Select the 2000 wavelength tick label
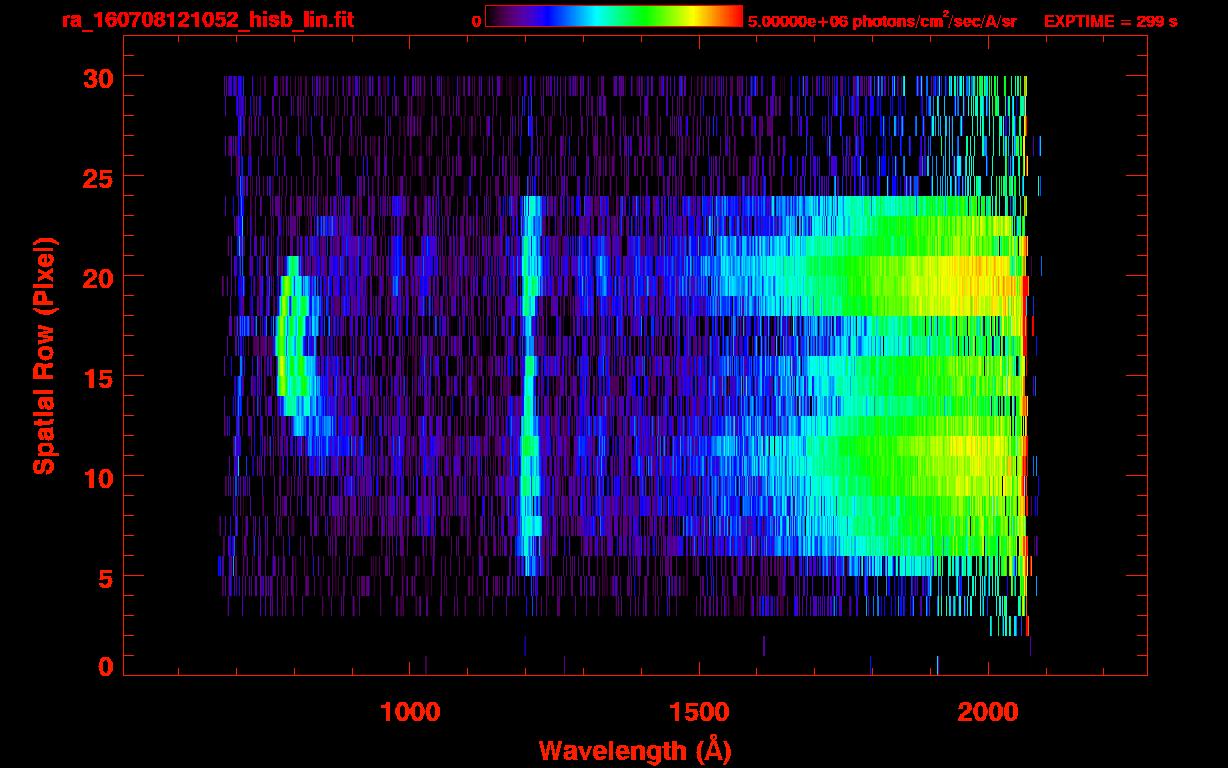The image size is (1228, 768). coord(988,712)
